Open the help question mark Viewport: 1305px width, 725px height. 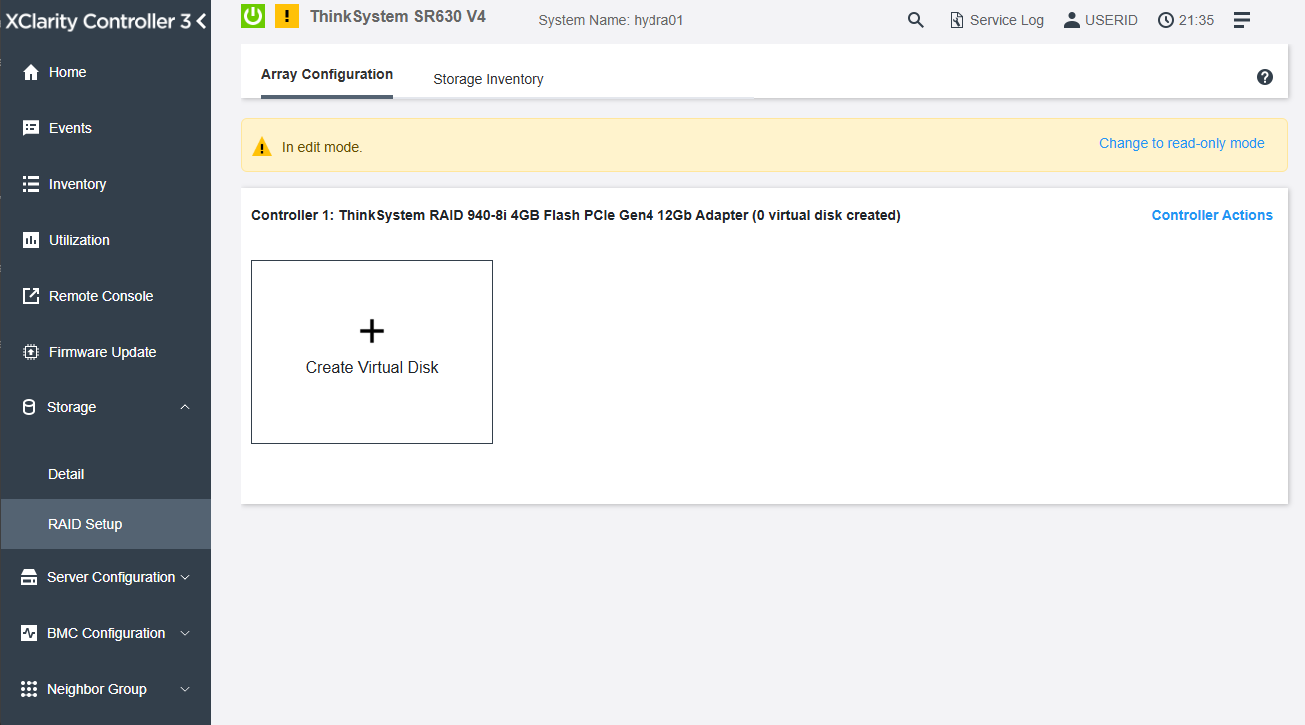pyautogui.click(x=1264, y=76)
